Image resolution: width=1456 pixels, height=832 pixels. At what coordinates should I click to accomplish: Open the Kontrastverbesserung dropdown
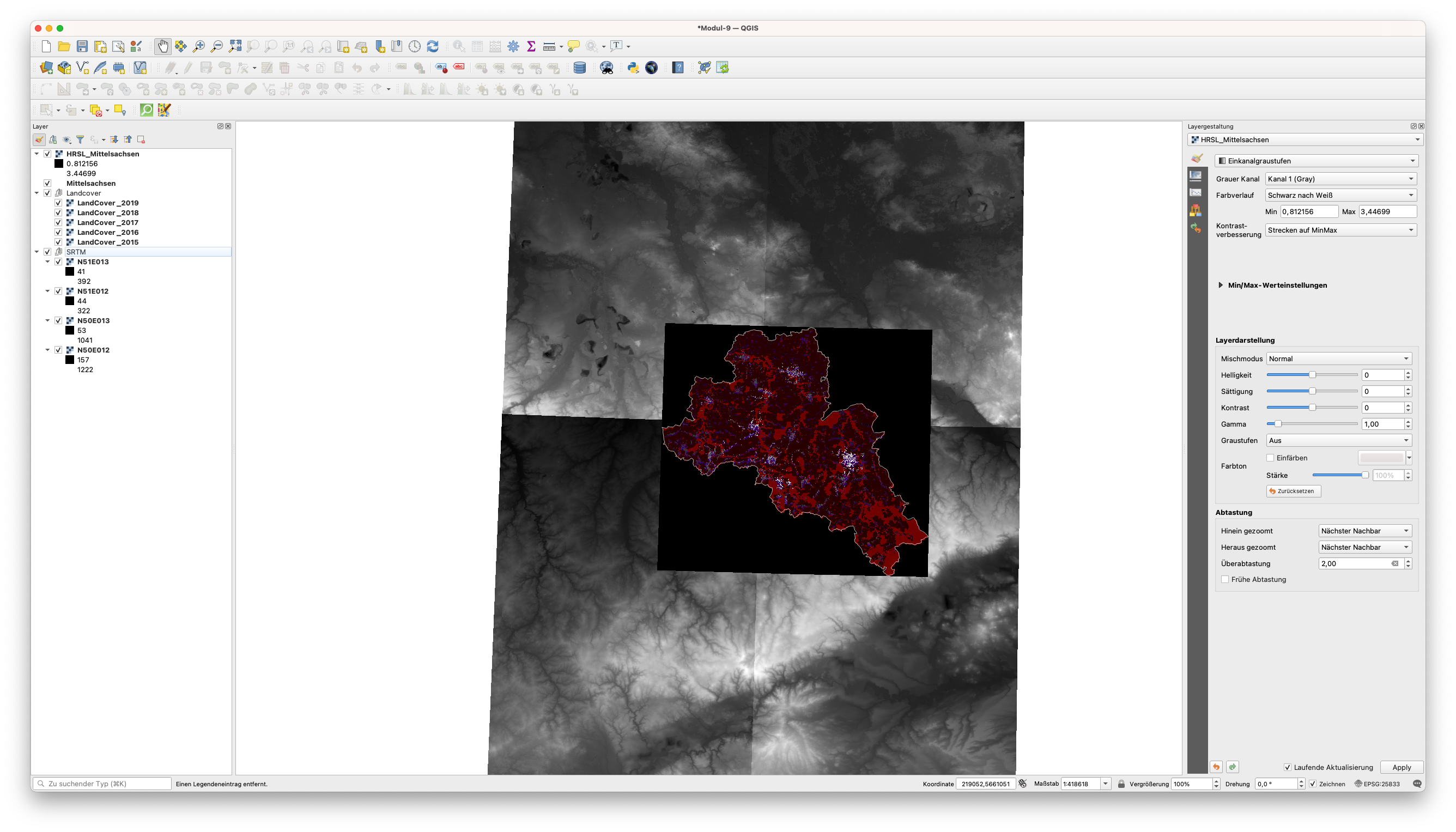coord(1340,230)
